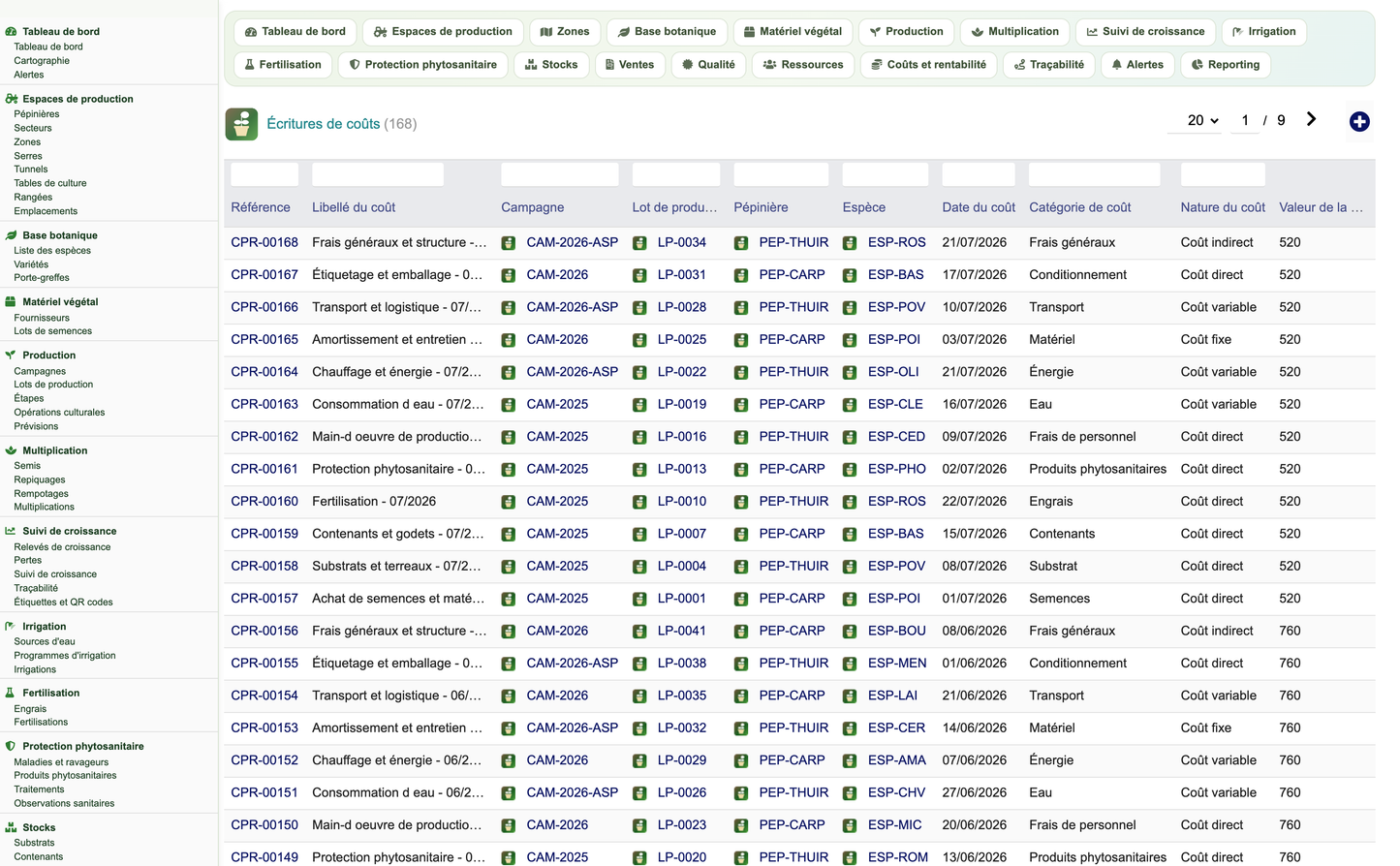Image resolution: width=1400 pixels, height=866 pixels.
Task: Click the sidebar Production seedling icon
Action: [x=11, y=355]
